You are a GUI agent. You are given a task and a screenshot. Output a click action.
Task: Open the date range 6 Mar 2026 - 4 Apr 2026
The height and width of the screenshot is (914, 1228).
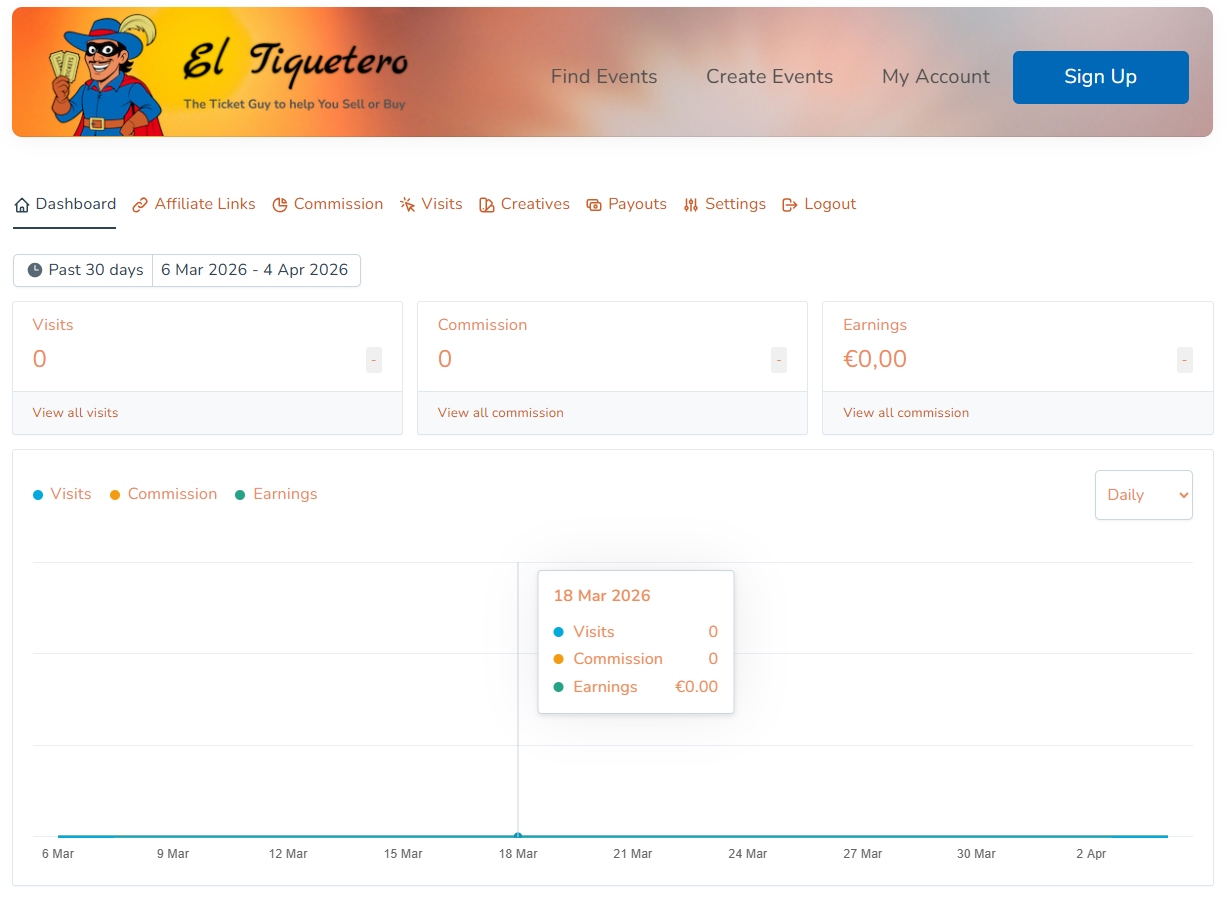(x=255, y=270)
